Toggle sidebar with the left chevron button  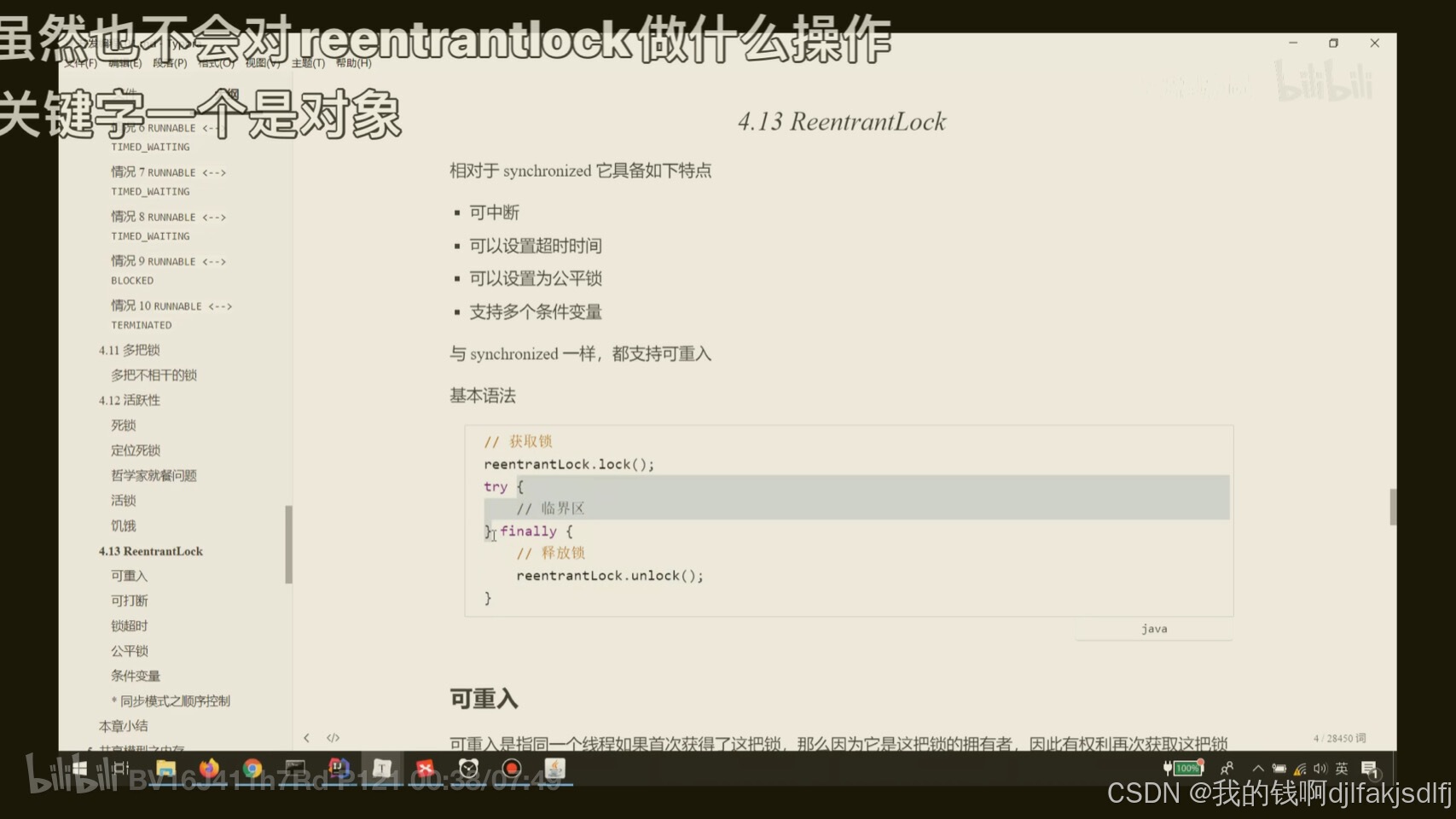(x=306, y=738)
